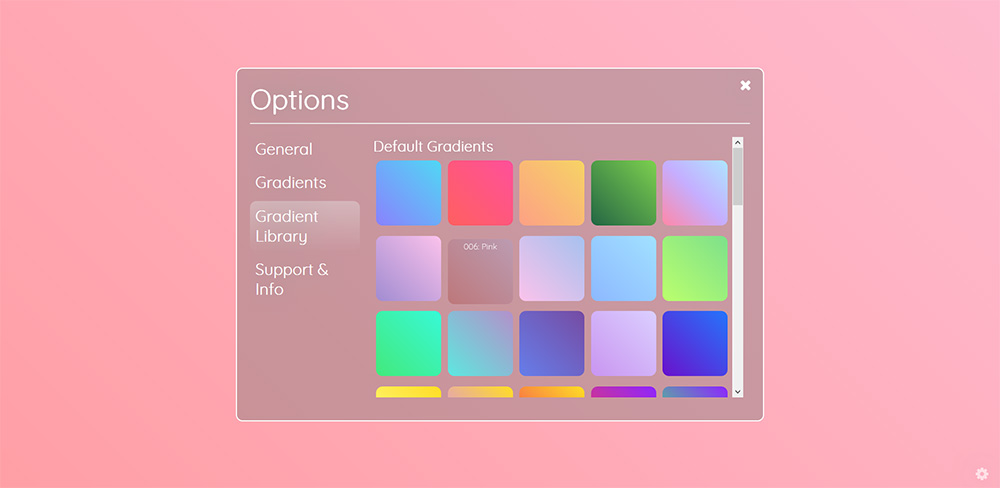Viewport: 1000px width, 488px height.
Task: Pick the pink-red gradient swatch
Action: [480, 193]
